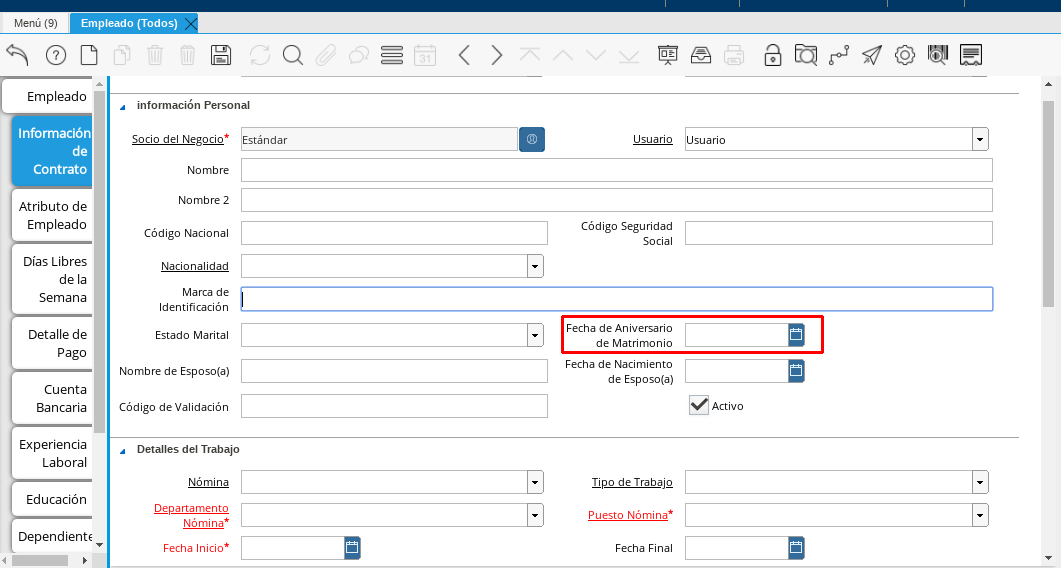Collapse the Información Personal section
Screen dimensions: 1061x570
123,106
